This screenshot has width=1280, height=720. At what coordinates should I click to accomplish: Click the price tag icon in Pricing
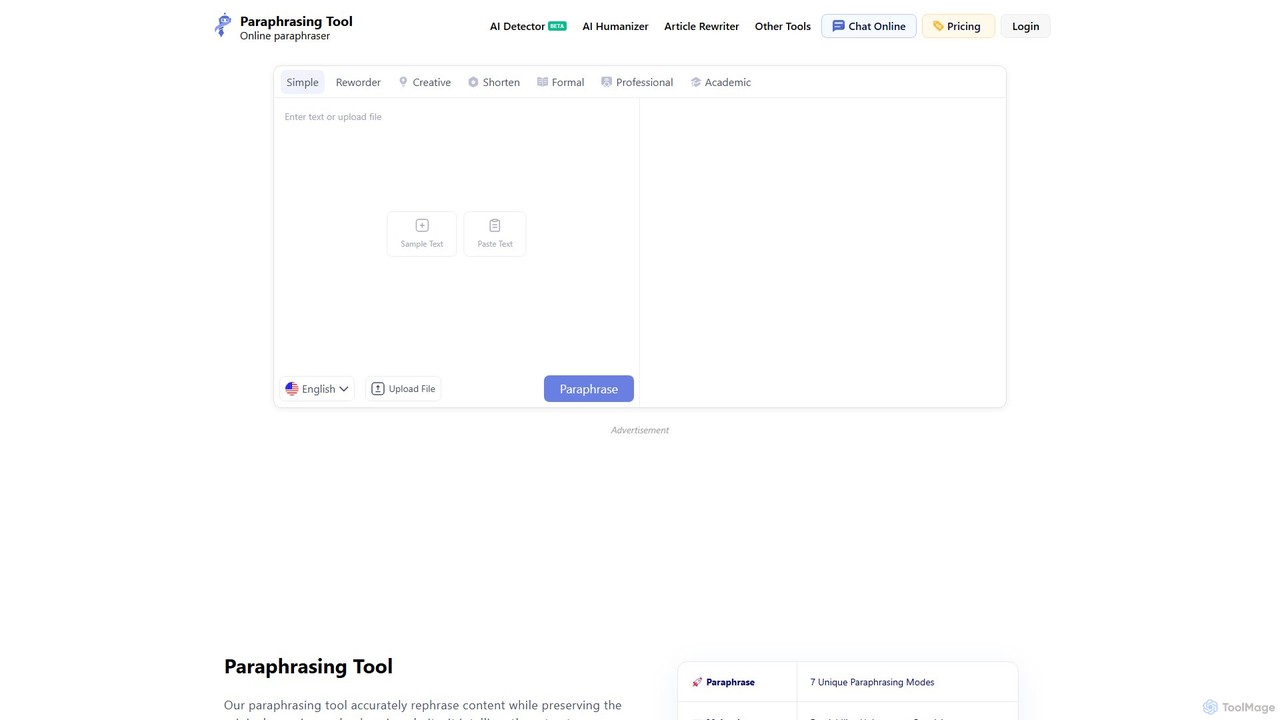938,26
